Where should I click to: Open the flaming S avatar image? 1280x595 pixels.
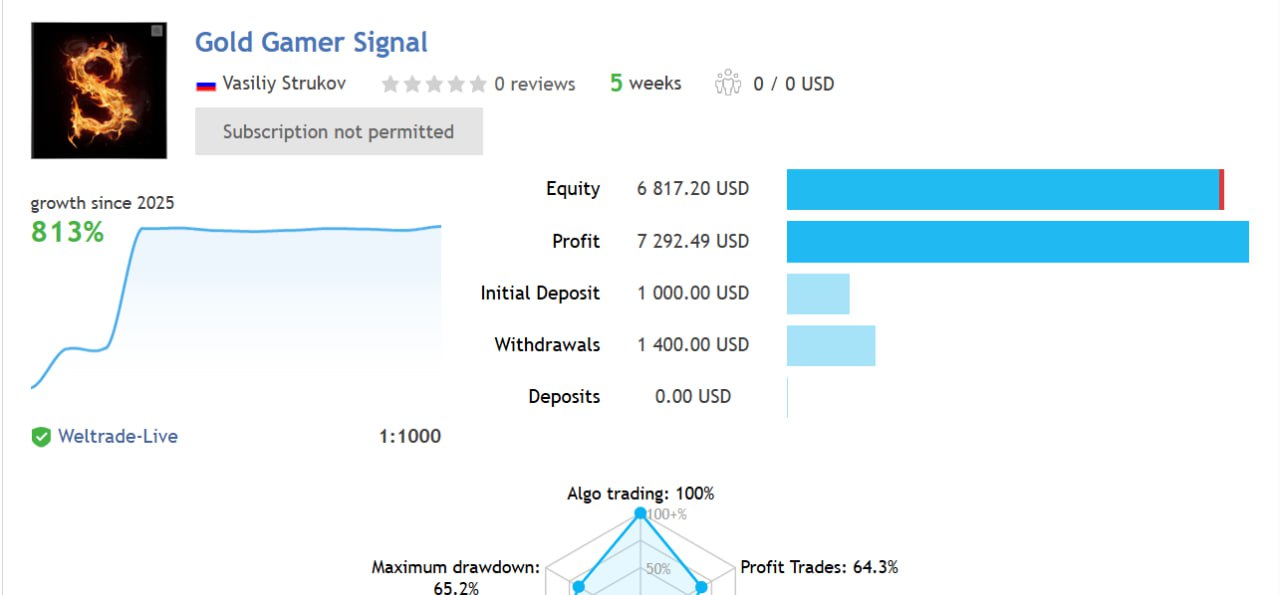[x=99, y=90]
